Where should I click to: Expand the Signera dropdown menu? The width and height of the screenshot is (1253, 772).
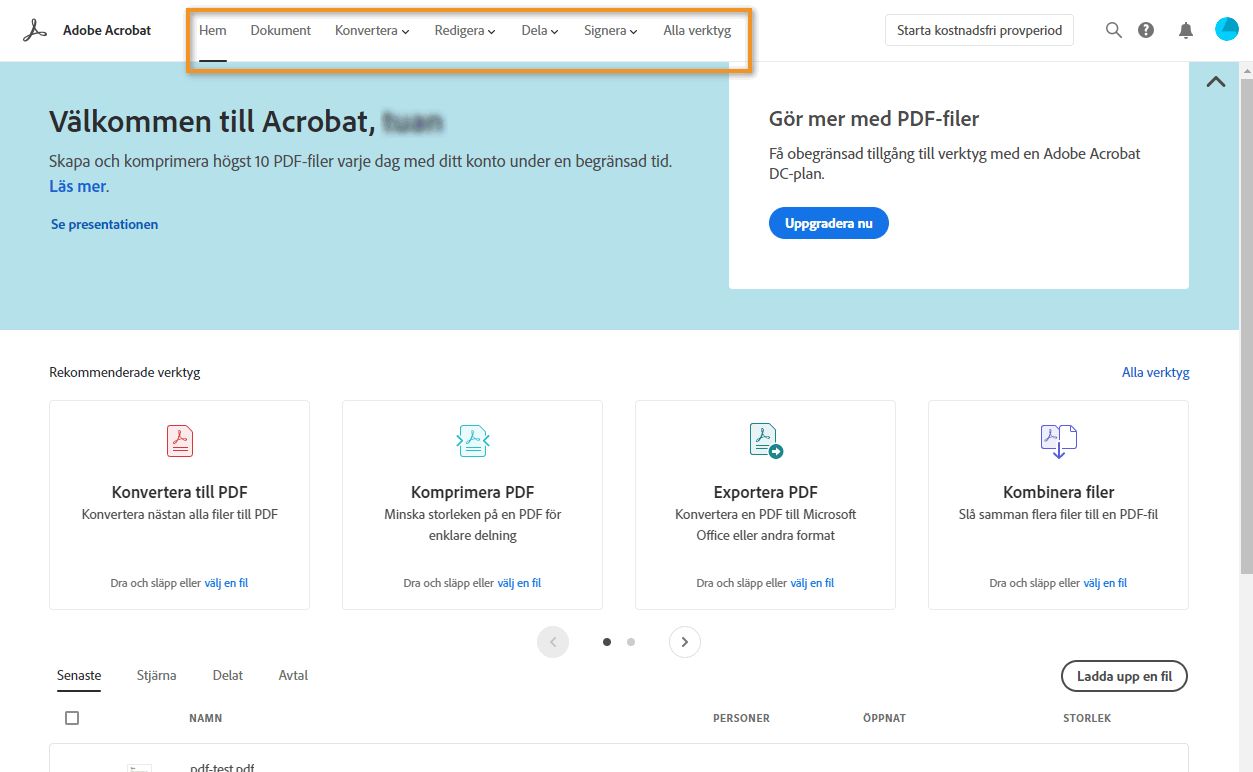pyautogui.click(x=611, y=31)
